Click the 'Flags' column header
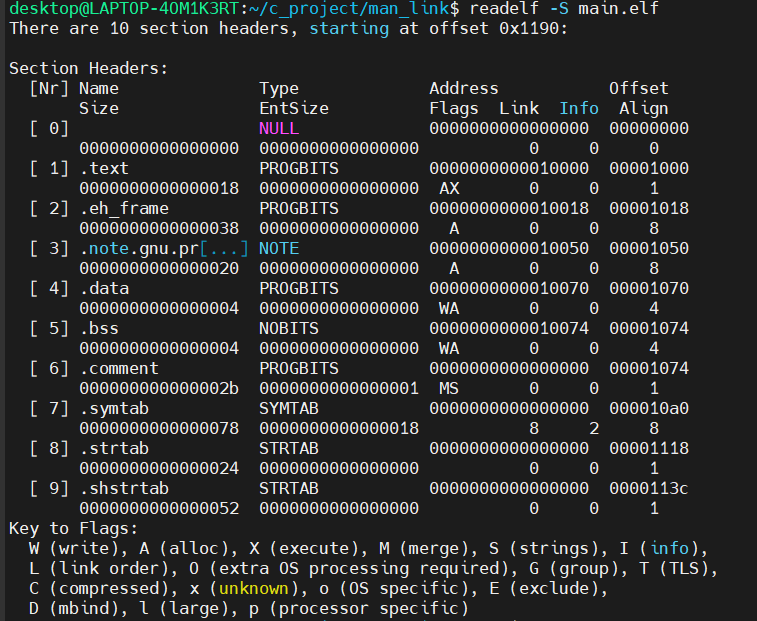Image resolution: width=757 pixels, height=621 pixels. [x=454, y=108]
